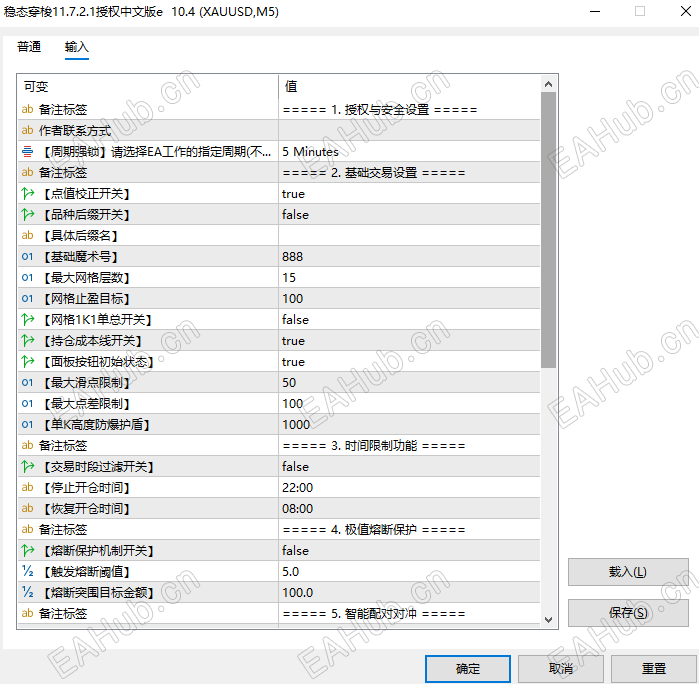The width and height of the screenshot is (699, 684).
Task: Click the ab icon beside 【恢复开仓时间】
Action: tap(27, 508)
